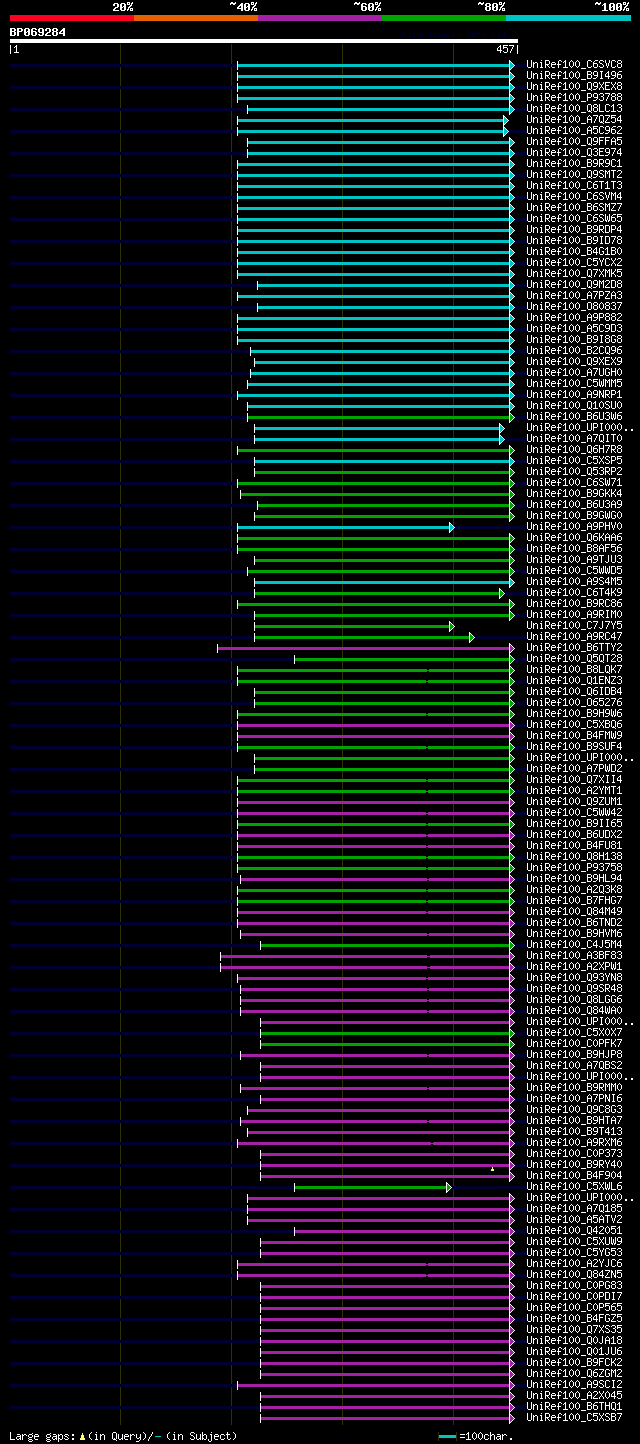Select the UniRef100_C5X0X7 label
640x1444 pixels.
[x=574, y=1032]
